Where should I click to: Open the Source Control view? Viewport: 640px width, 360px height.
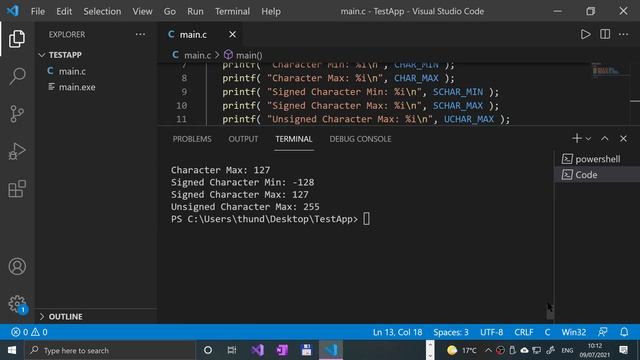pos(17,114)
